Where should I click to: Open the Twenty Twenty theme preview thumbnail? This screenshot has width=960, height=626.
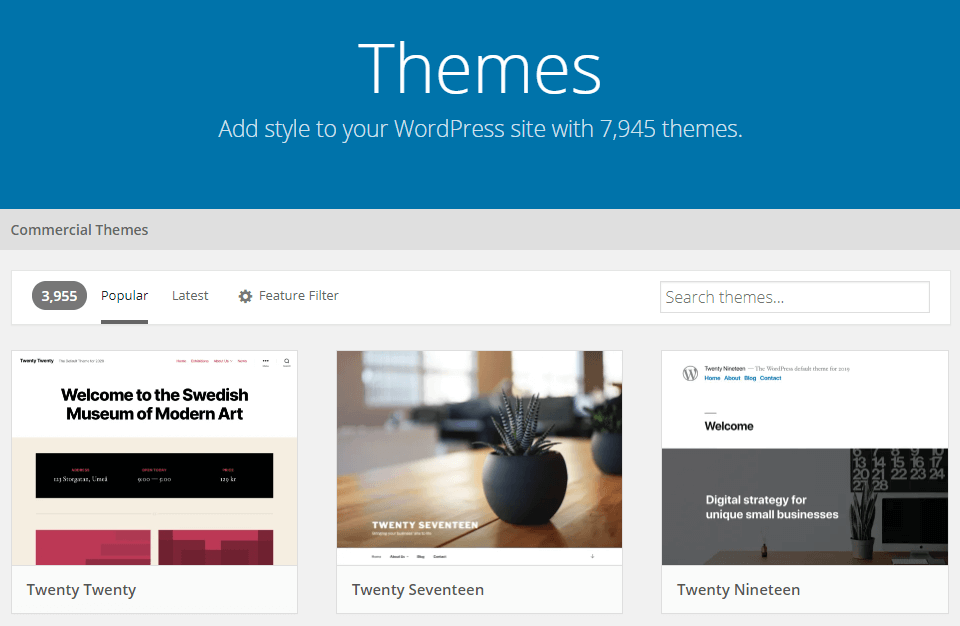154,458
